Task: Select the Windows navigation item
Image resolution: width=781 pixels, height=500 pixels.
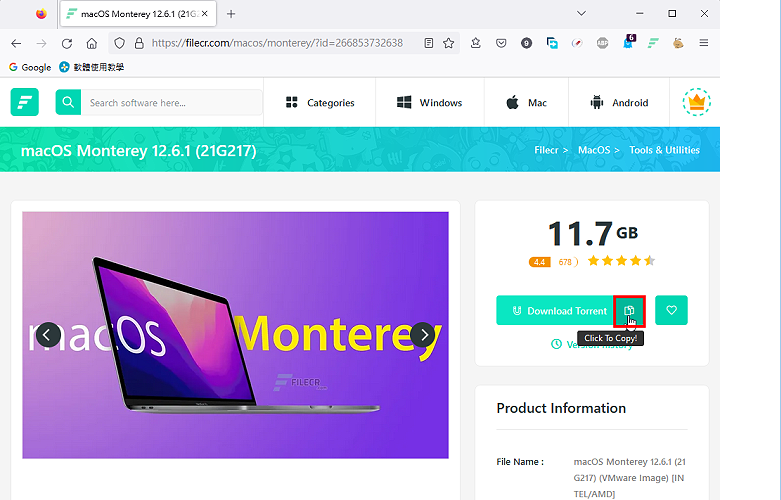Action: (x=429, y=103)
